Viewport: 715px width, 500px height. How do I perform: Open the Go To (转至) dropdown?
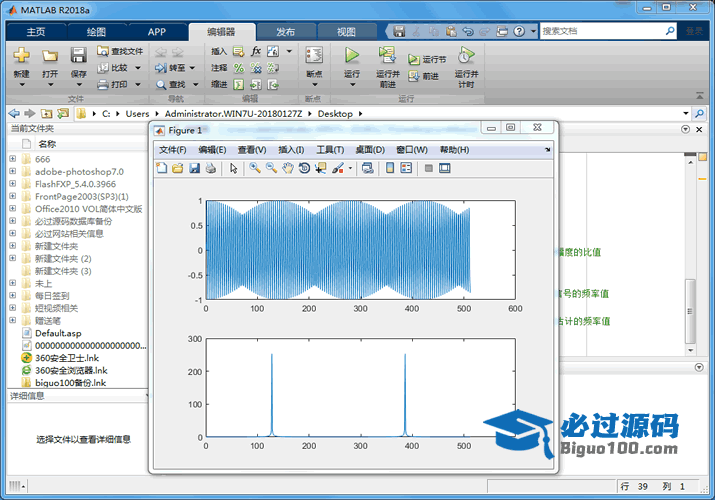192,68
